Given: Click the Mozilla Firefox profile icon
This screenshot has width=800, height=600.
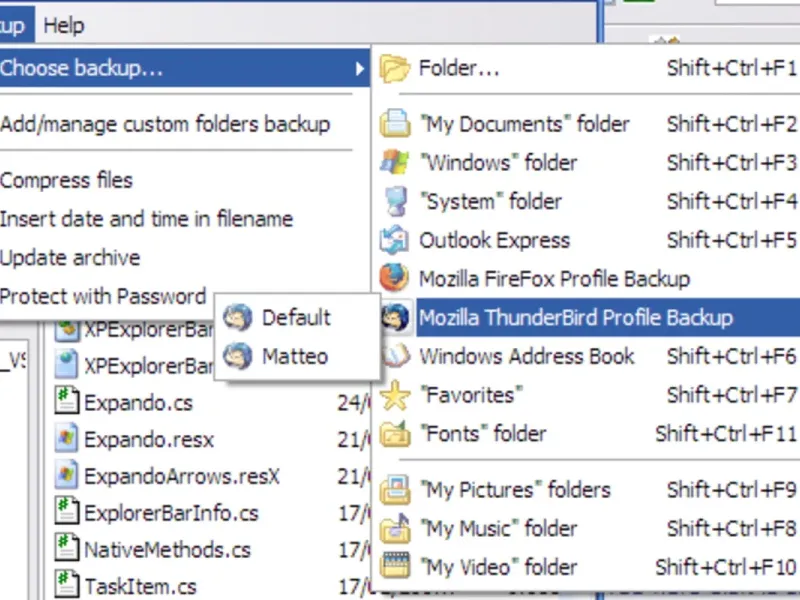Looking at the screenshot, I should point(396,279).
